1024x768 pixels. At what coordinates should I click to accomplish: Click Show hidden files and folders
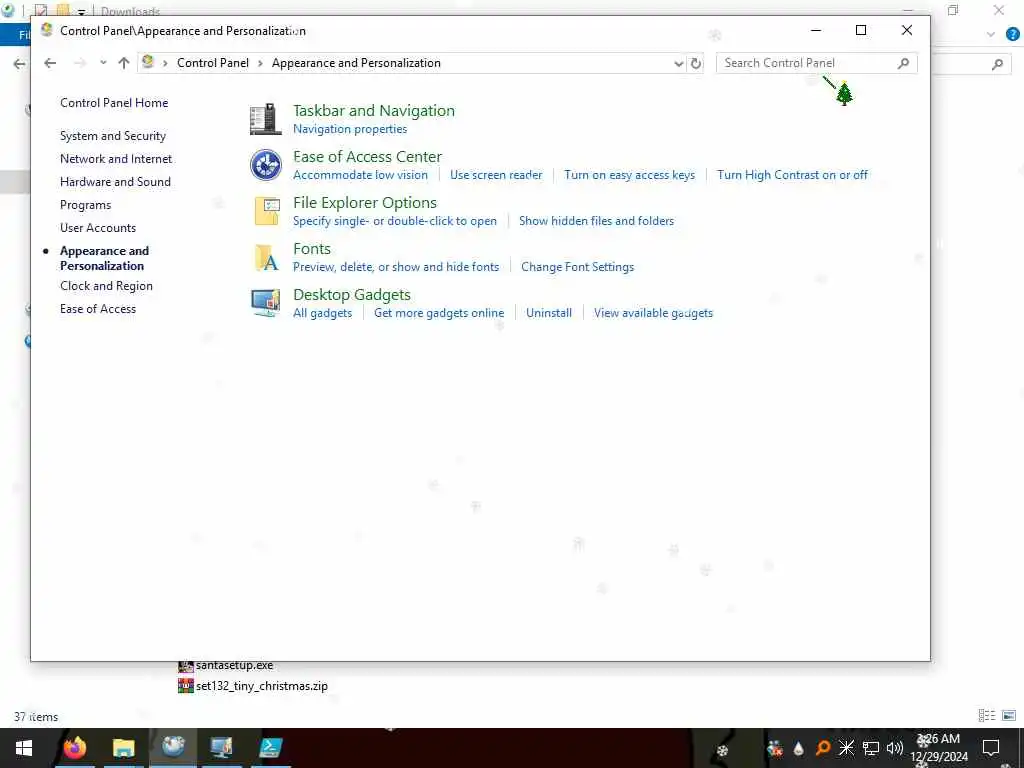point(596,221)
